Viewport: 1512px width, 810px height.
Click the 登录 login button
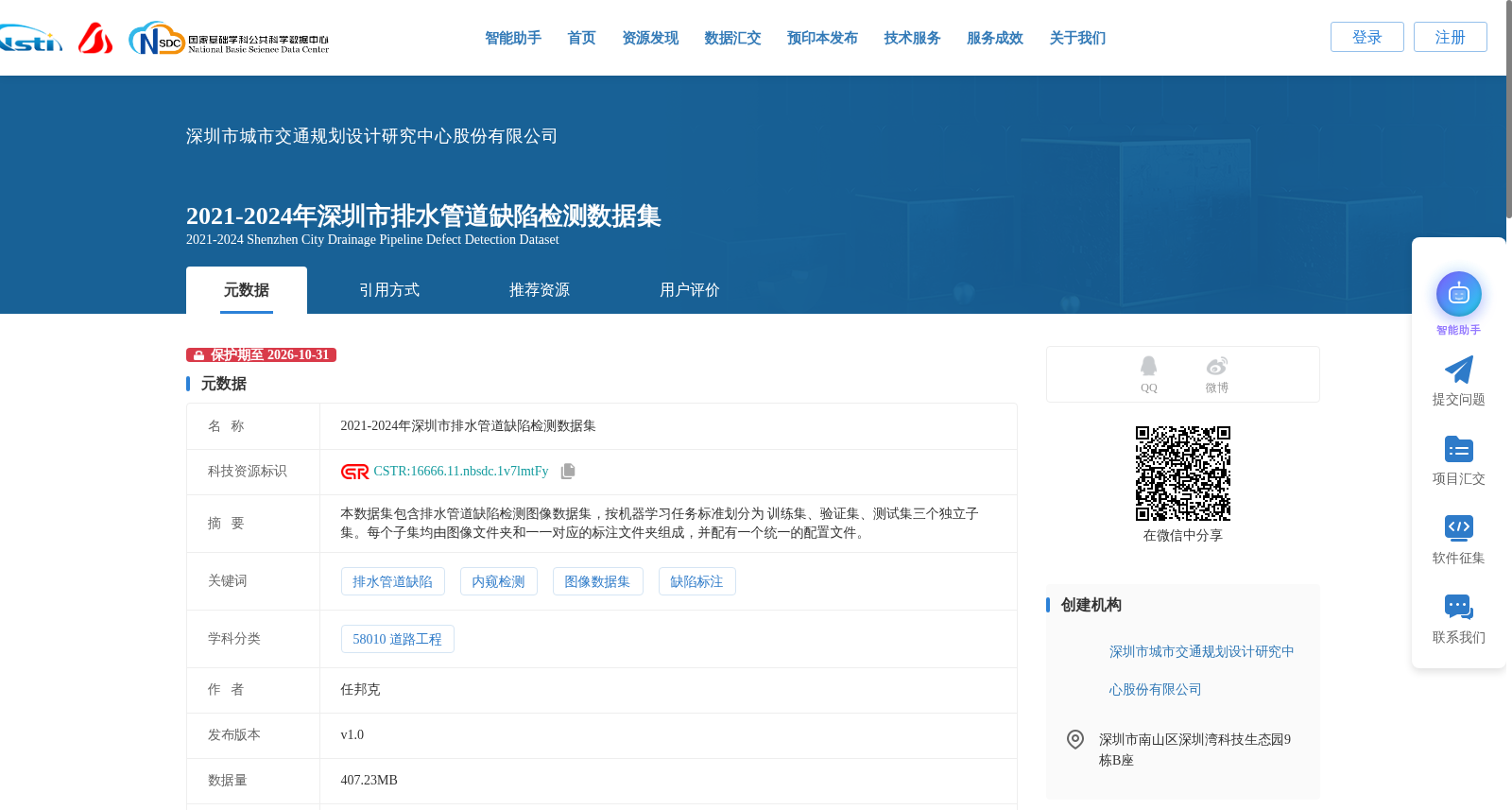pyautogui.click(x=1366, y=37)
